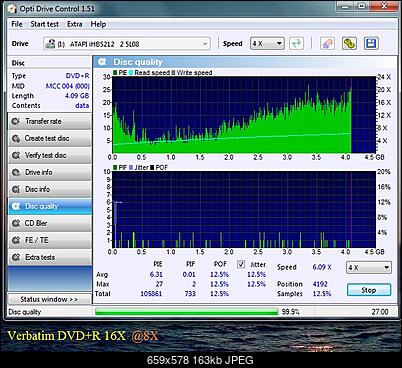Screen dimensions: 402x368
Task: Open the Help menu
Action: (x=98, y=24)
